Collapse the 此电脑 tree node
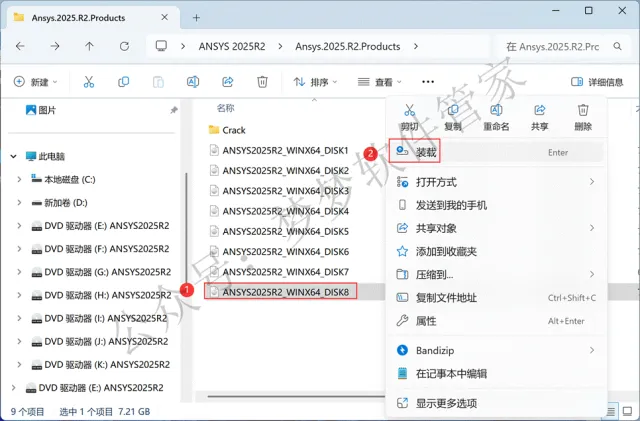640x421 pixels. 13,156
